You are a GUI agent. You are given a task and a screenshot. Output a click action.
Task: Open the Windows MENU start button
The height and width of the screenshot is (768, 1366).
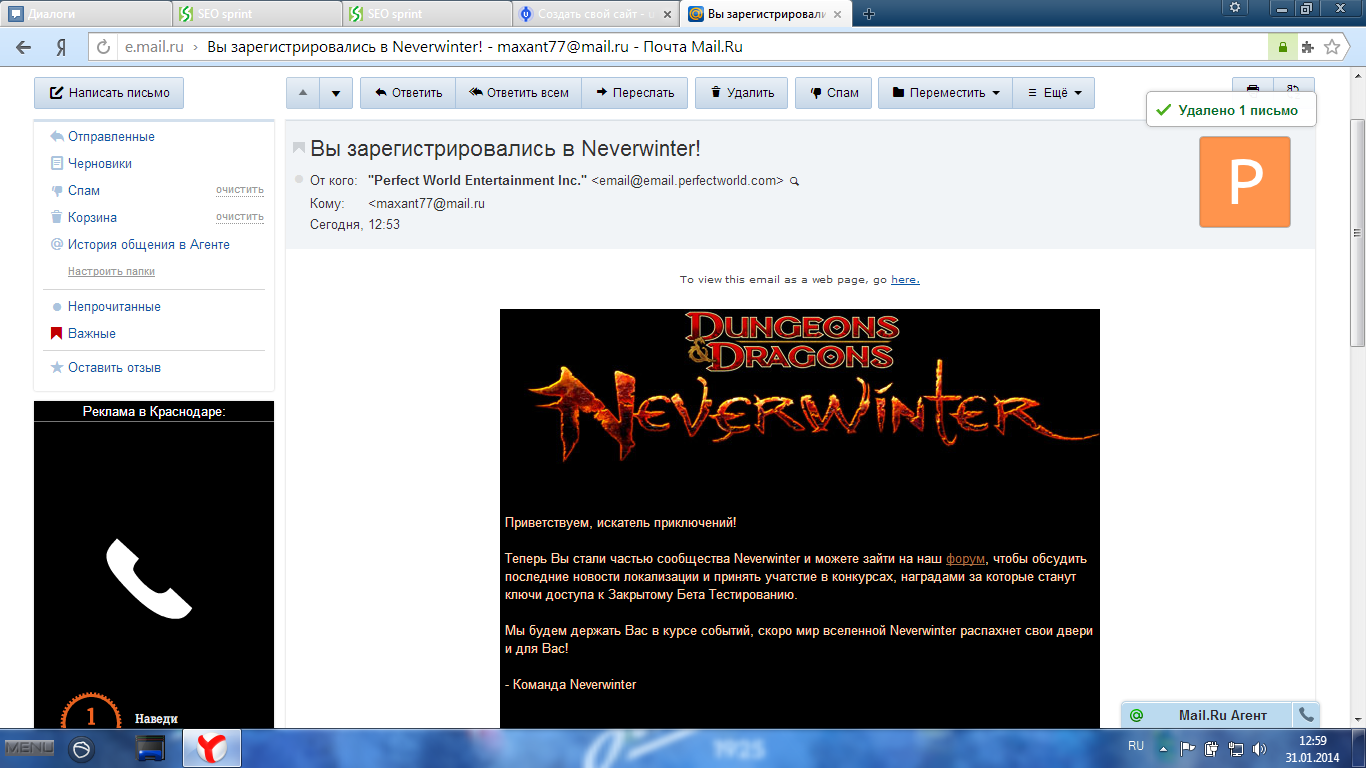click(x=30, y=747)
